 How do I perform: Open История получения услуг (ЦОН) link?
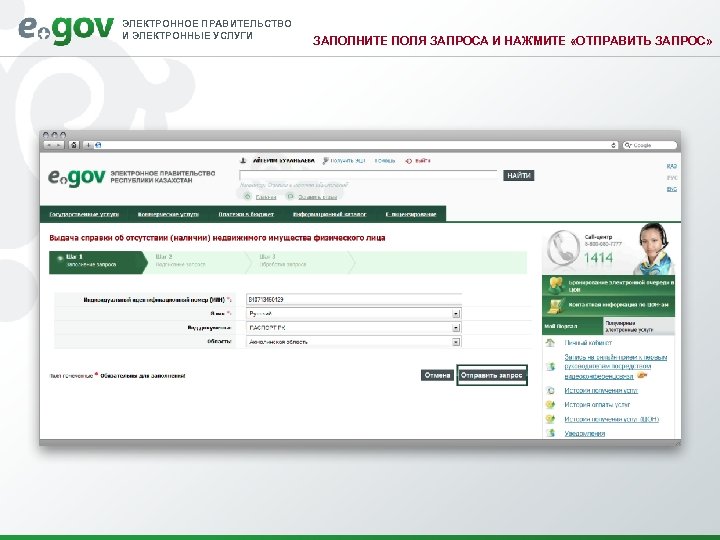click(x=612, y=419)
